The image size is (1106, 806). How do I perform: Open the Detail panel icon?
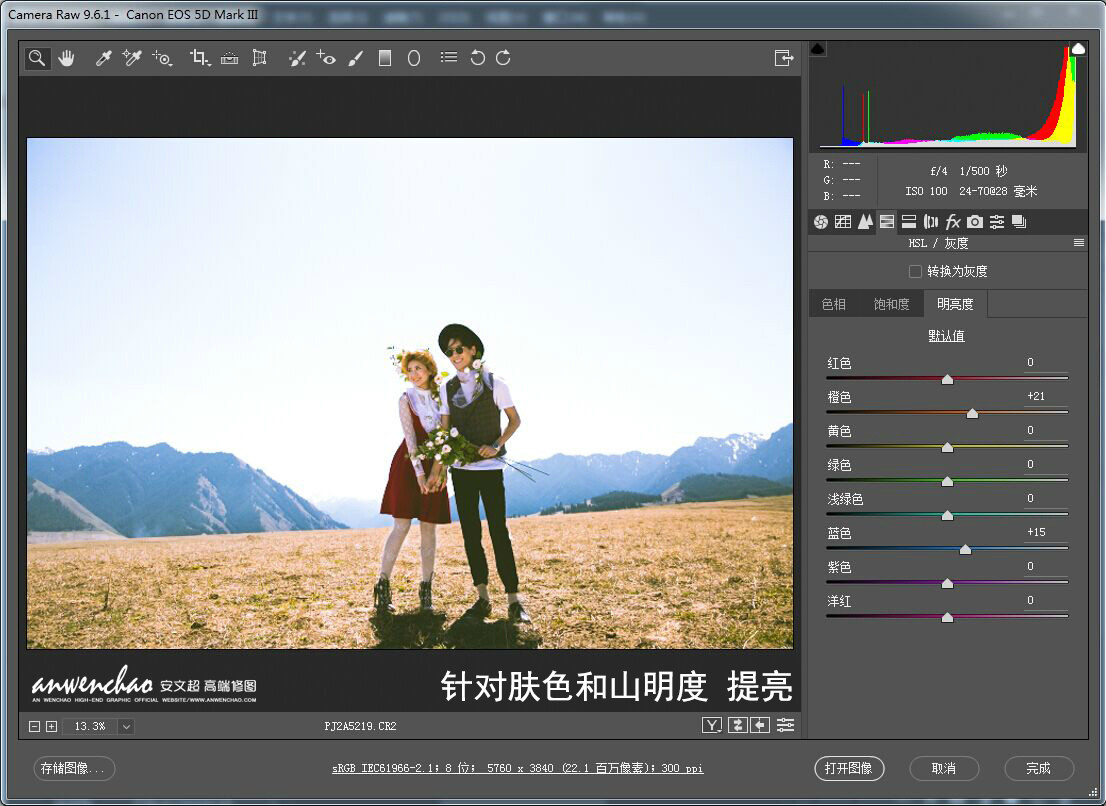(865, 222)
